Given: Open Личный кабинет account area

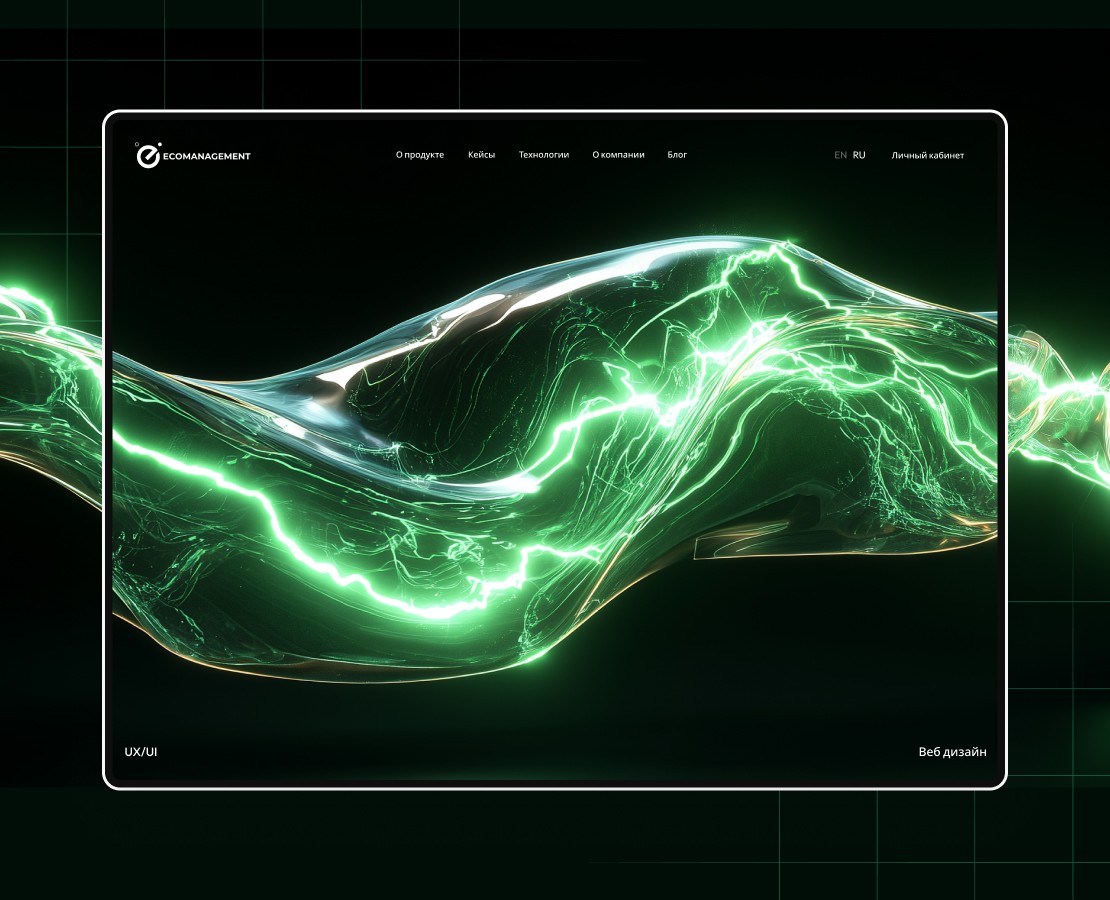Looking at the screenshot, I should [927, 155].
